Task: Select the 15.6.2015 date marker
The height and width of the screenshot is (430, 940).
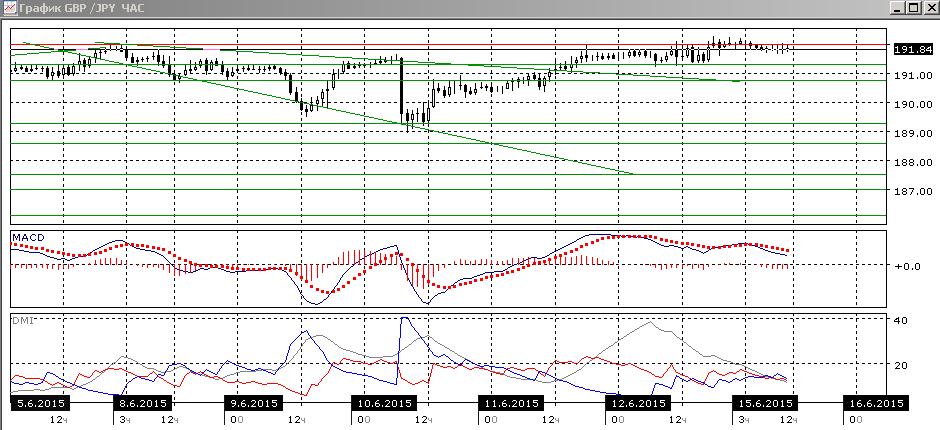Action: tap(766, 403)
